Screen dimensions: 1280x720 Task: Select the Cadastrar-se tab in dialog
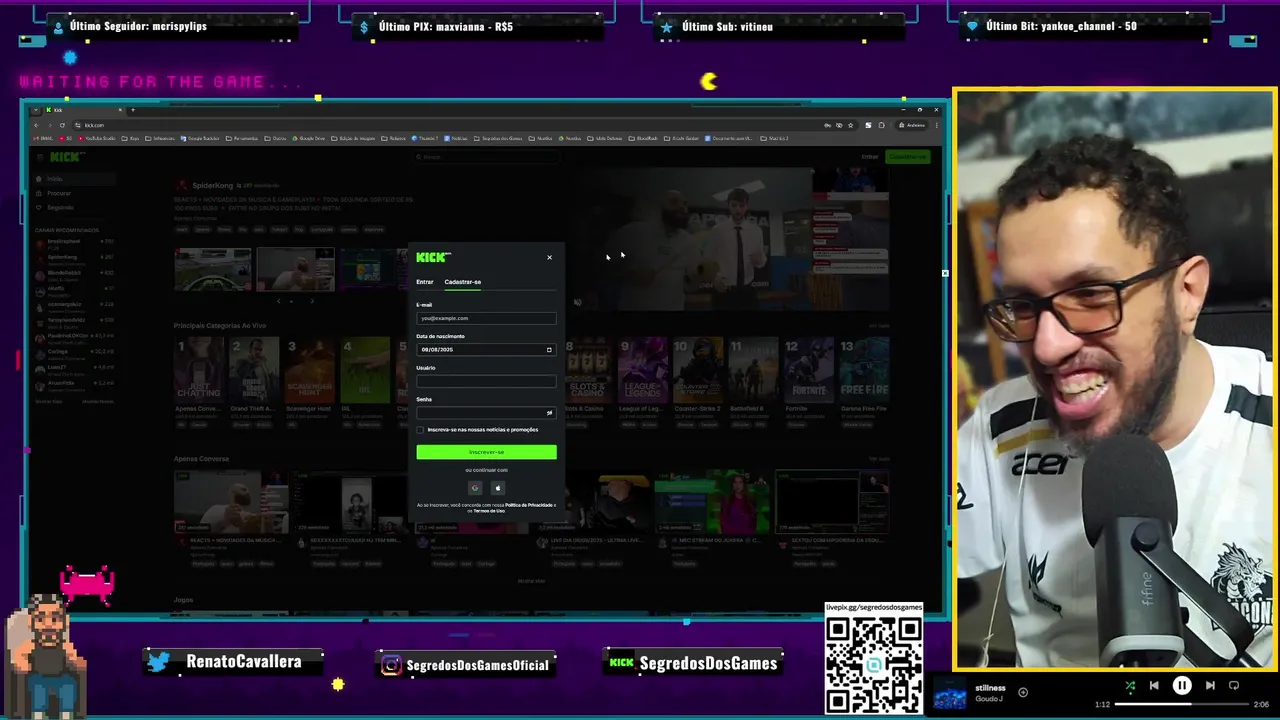point(462,282)
